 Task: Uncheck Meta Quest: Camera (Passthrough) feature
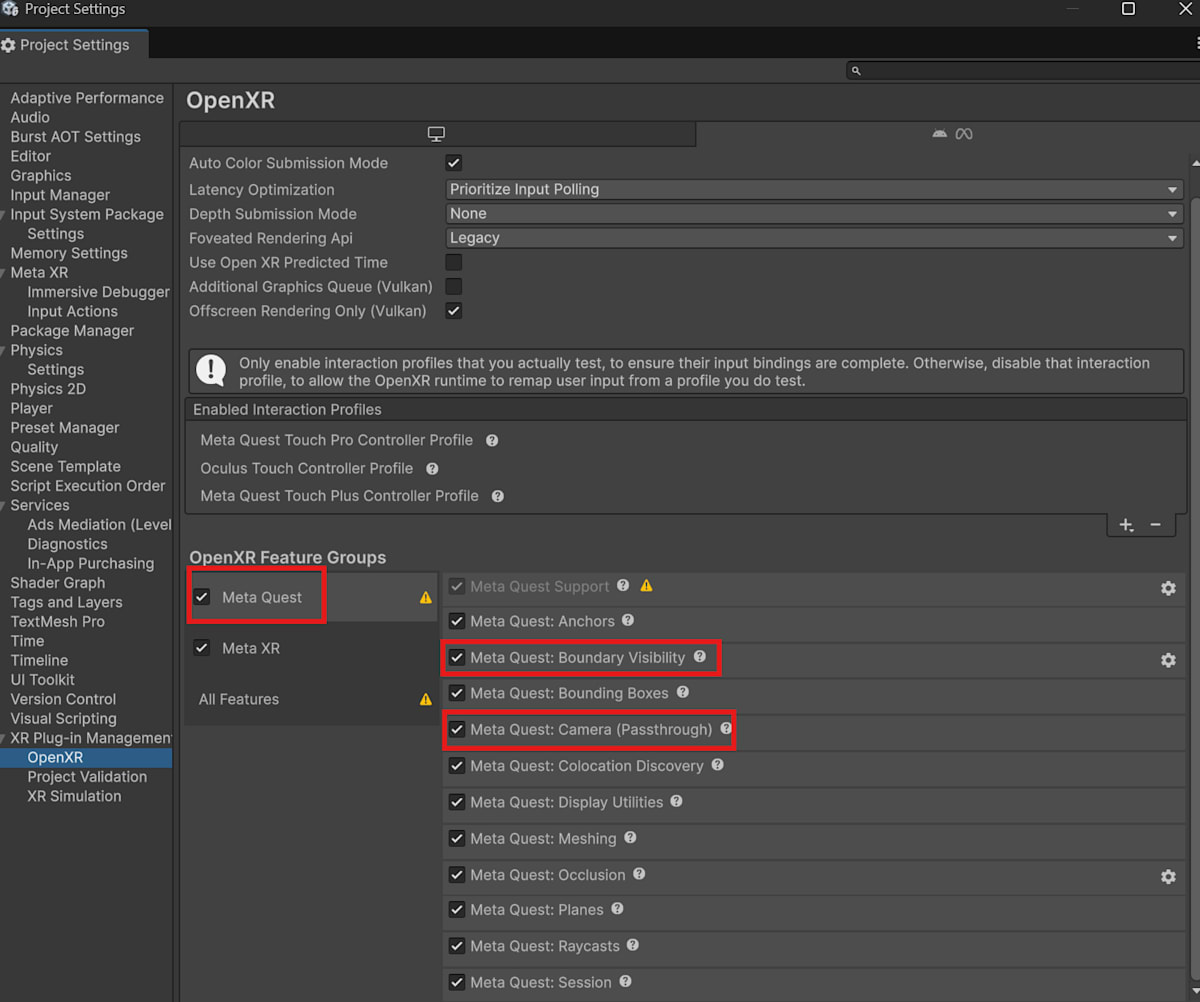coord(457,729)
